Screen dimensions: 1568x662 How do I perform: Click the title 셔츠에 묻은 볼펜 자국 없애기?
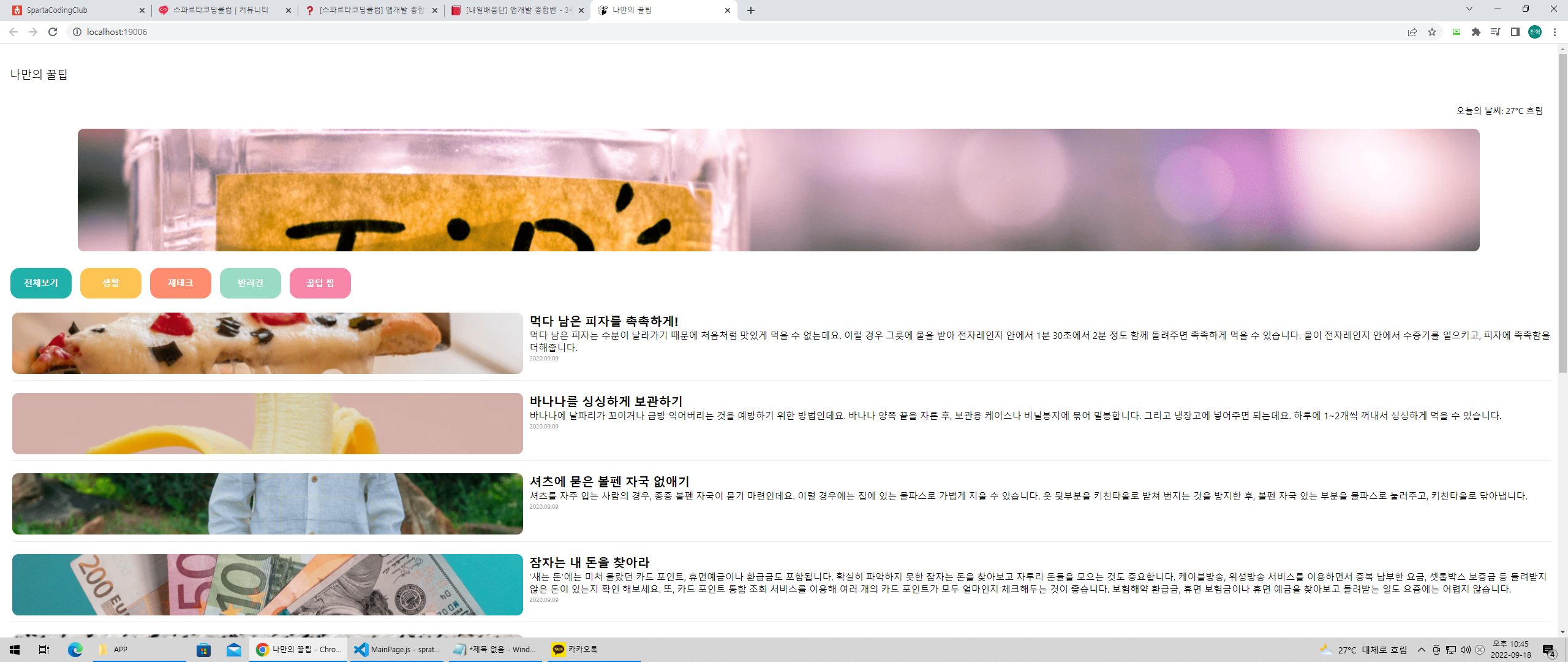tap(609, 482)
